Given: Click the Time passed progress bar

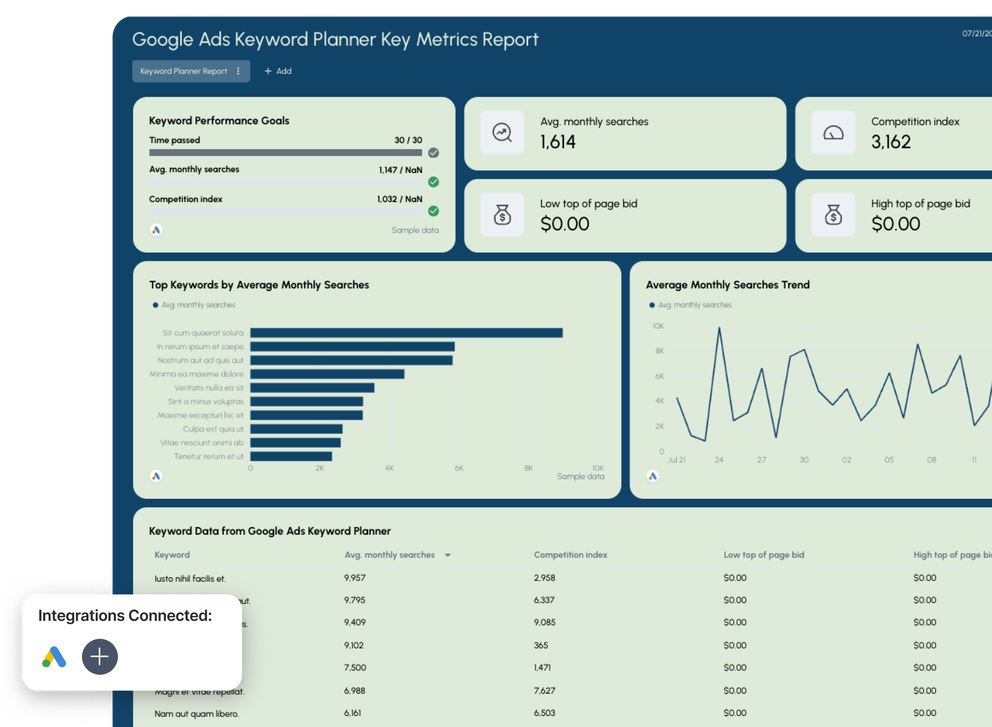Looking at the screenshot, I should pyautogui.click(x=285, y=152).
